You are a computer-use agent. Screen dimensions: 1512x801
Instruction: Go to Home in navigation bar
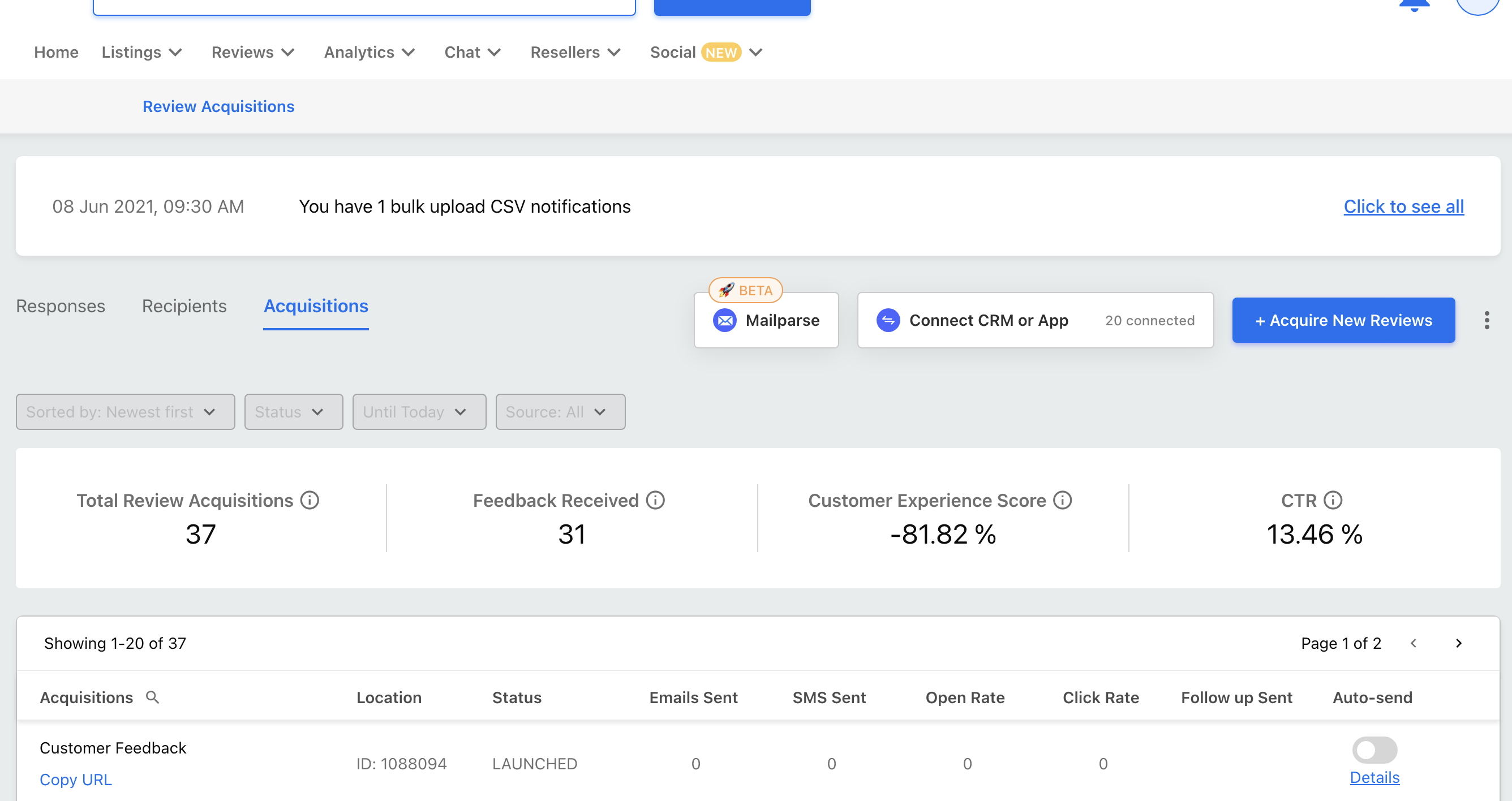(57, 52)
